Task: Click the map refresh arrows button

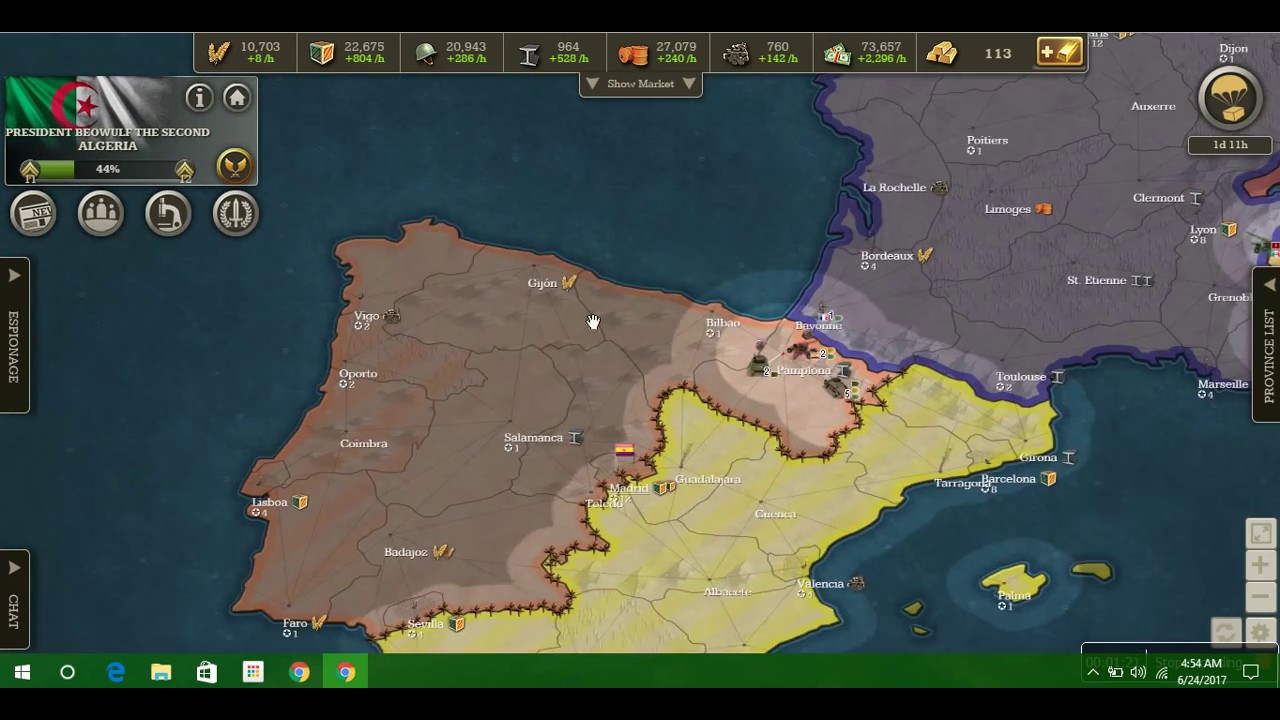Action: [1225, 632]
